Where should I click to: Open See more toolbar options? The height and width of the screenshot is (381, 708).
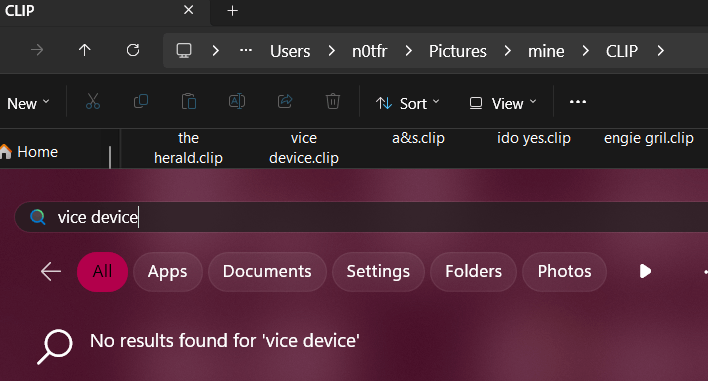pos(578,102)
